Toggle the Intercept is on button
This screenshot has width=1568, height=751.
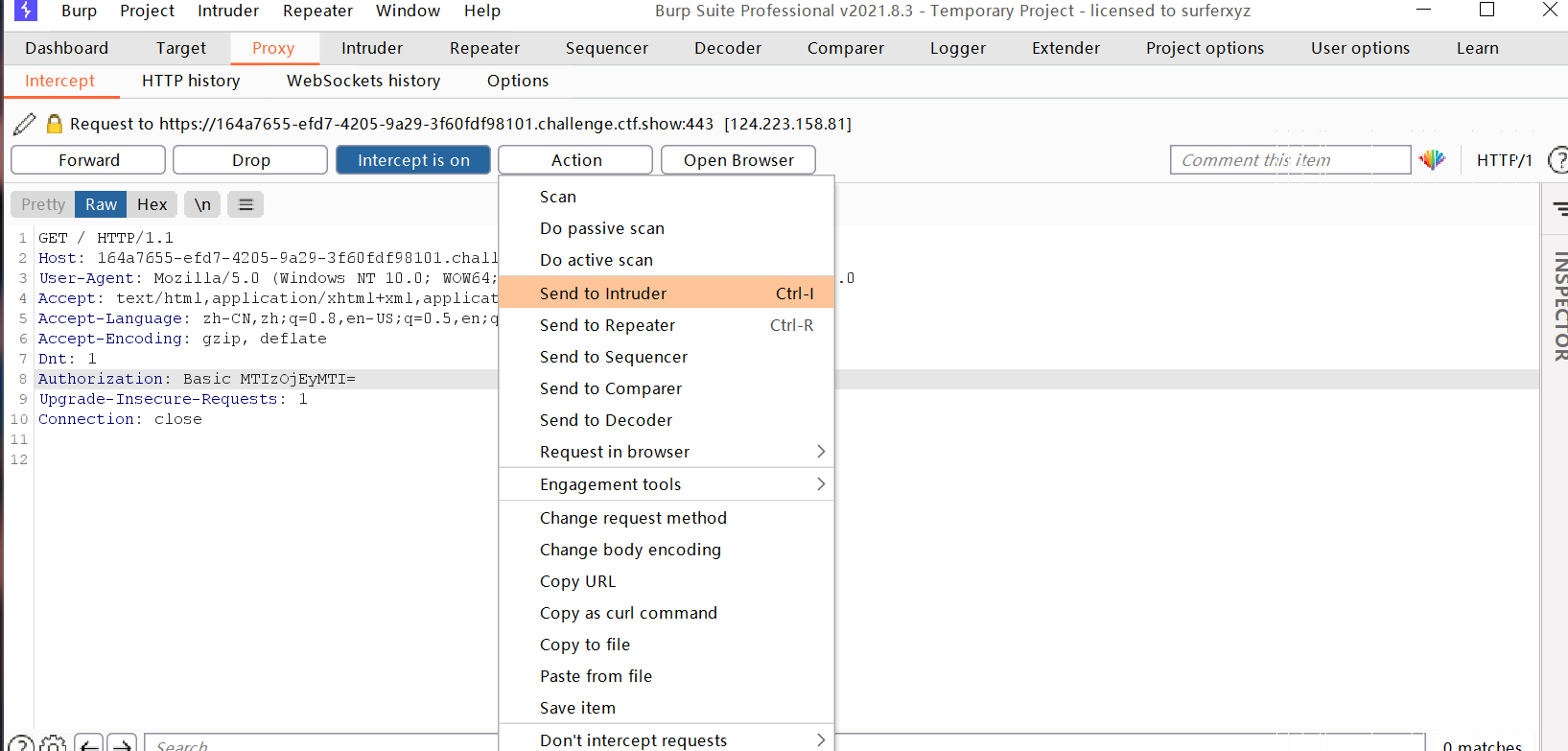pyautogui.click(x=413, y=160)
